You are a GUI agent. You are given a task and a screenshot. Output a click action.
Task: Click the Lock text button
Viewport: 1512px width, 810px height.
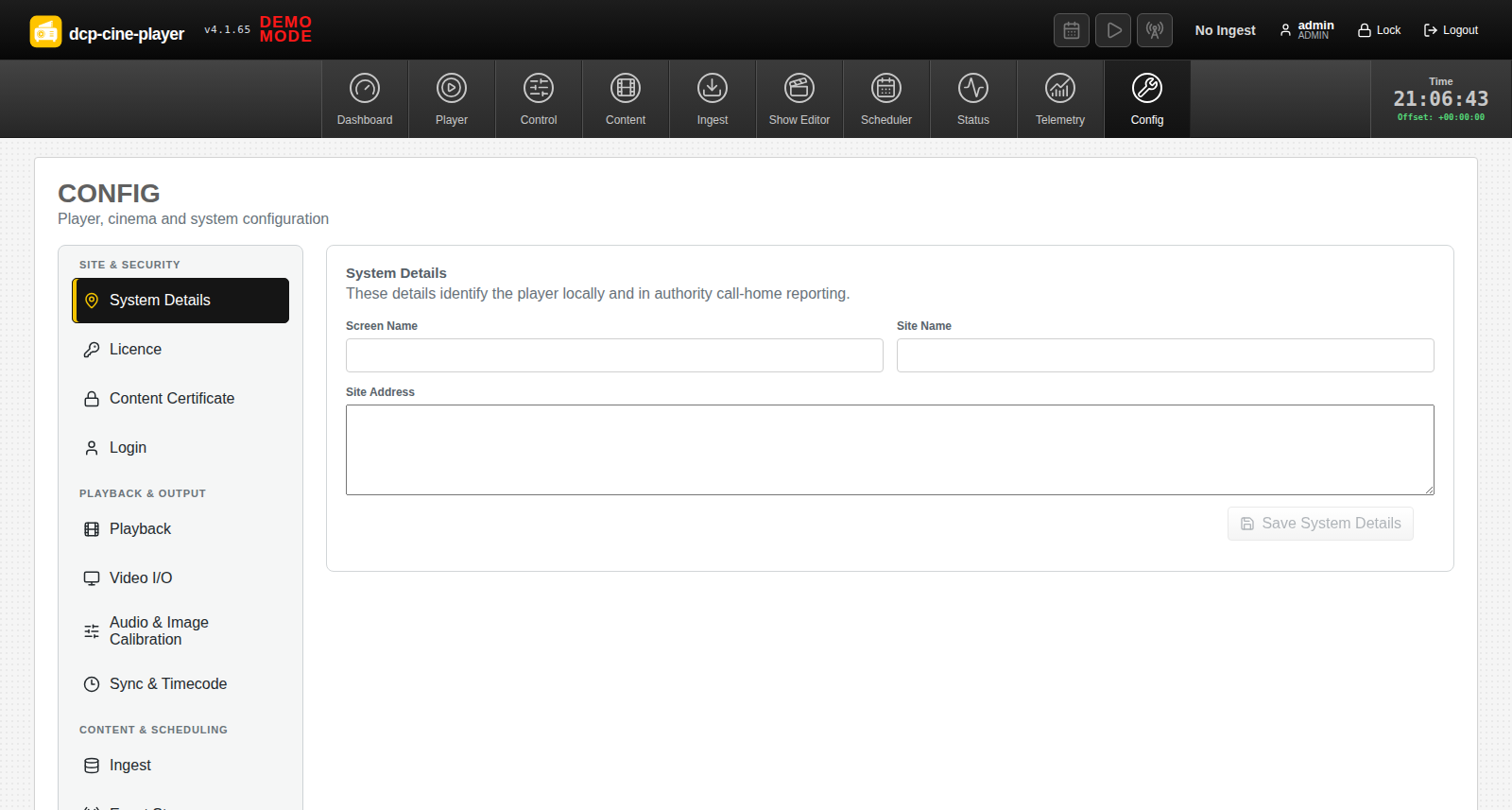[x=1388, y=30]
